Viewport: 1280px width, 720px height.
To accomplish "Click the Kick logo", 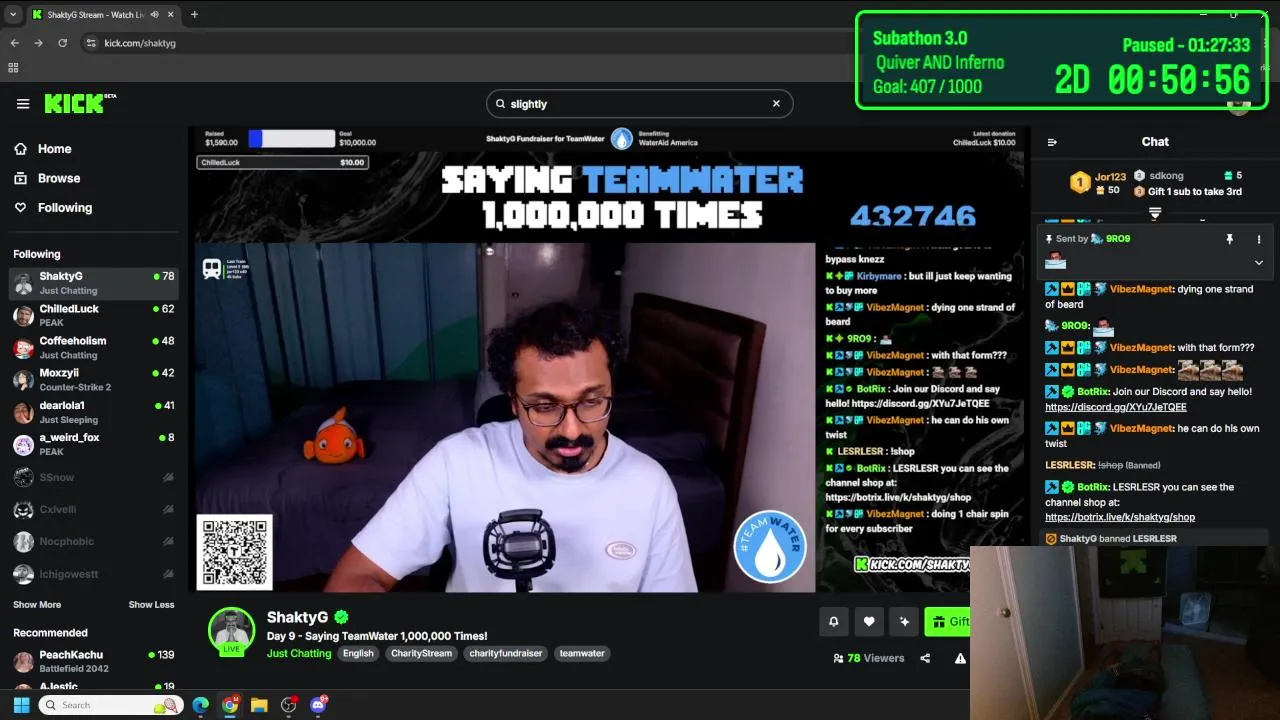I will (80, 103).
